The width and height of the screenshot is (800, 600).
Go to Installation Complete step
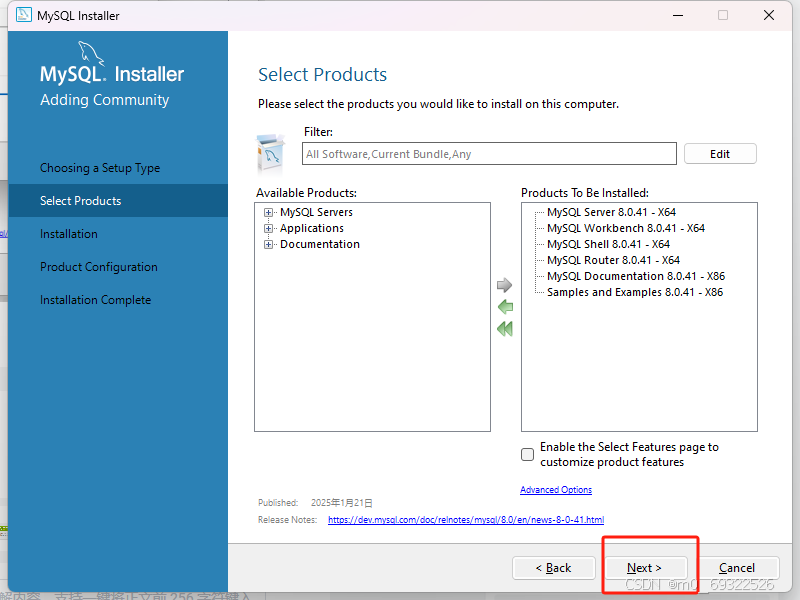[95, 300]
